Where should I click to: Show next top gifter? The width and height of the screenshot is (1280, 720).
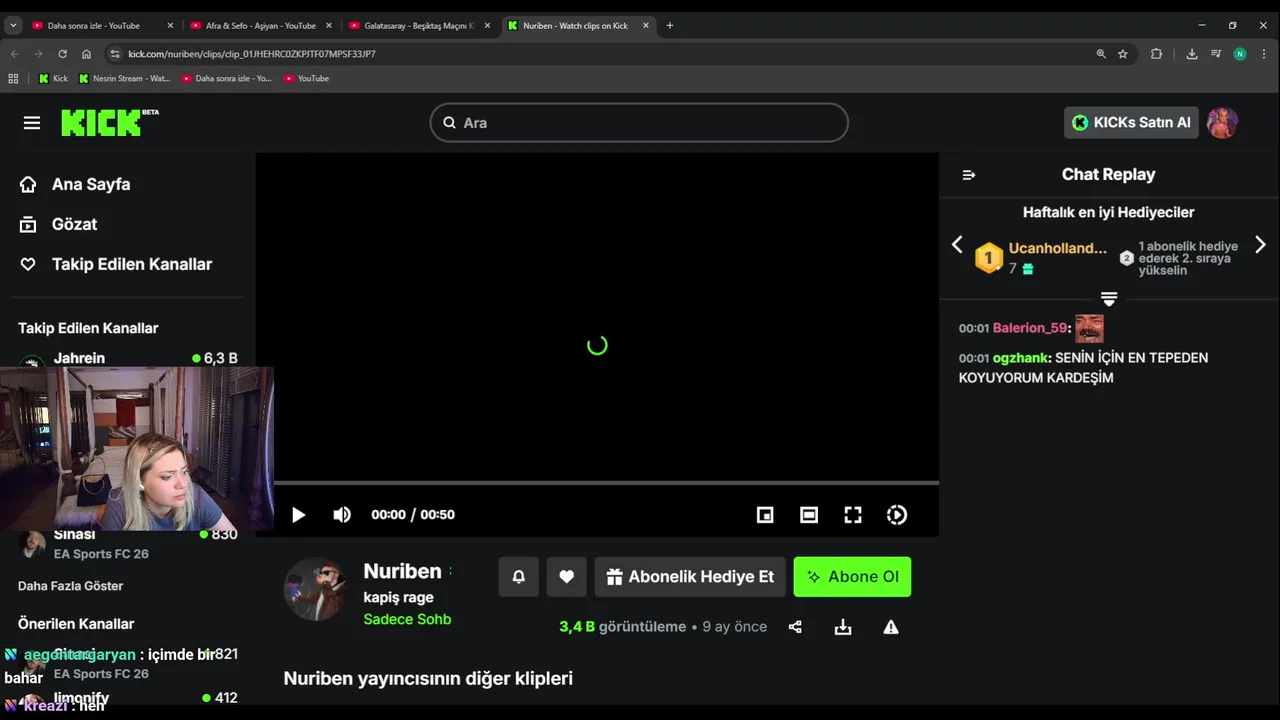(x=1260, y=245)
